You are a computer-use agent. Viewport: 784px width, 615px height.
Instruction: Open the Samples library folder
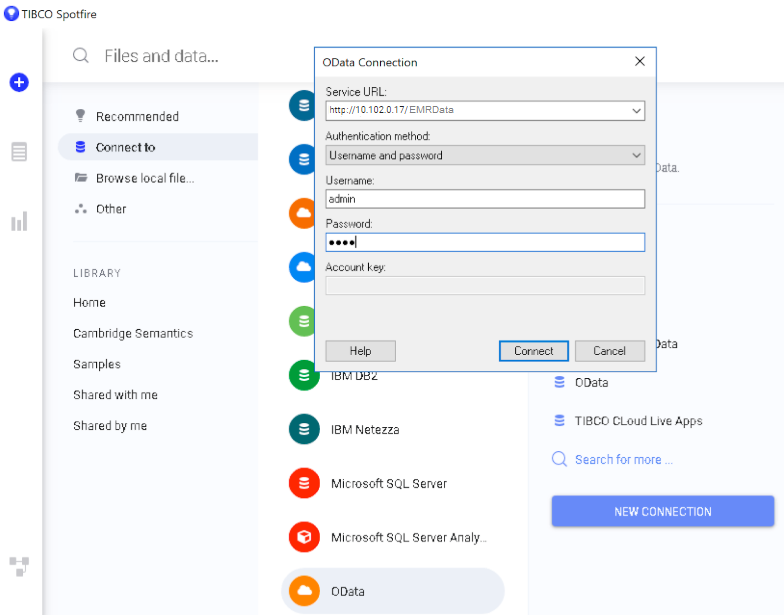pyautogui.click(x=97, y=364)
